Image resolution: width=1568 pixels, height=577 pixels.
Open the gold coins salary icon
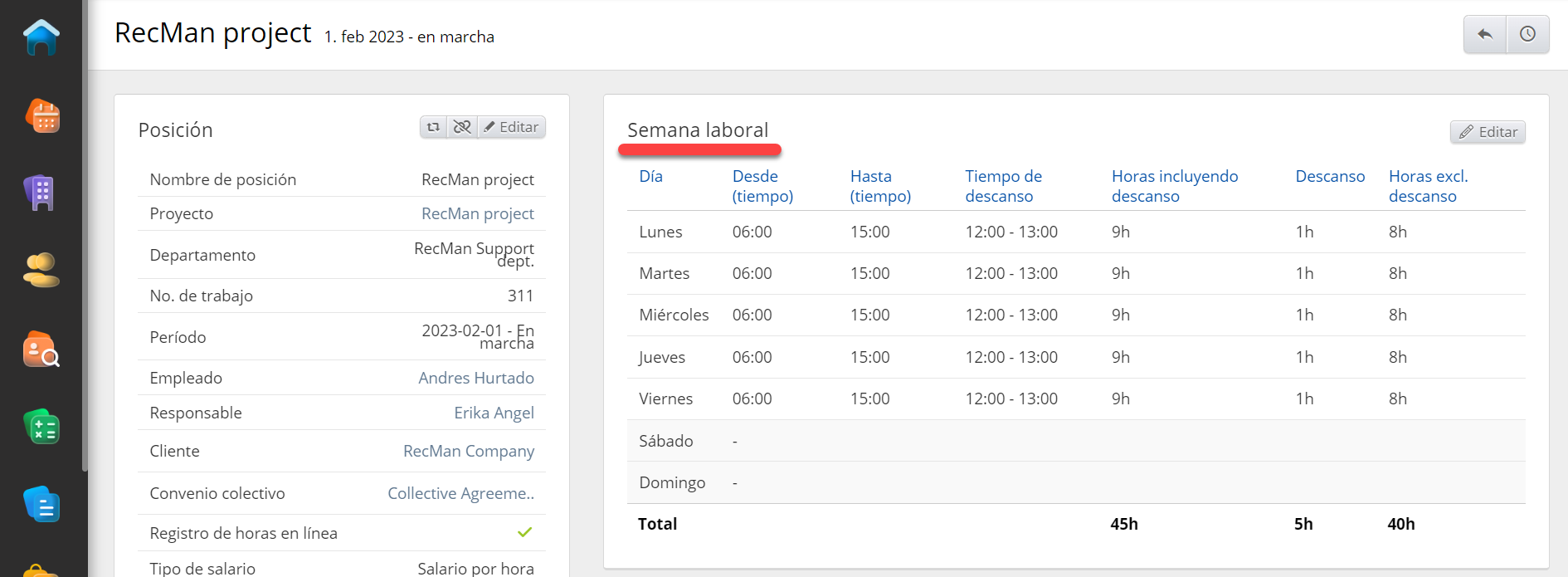(41, 270)
